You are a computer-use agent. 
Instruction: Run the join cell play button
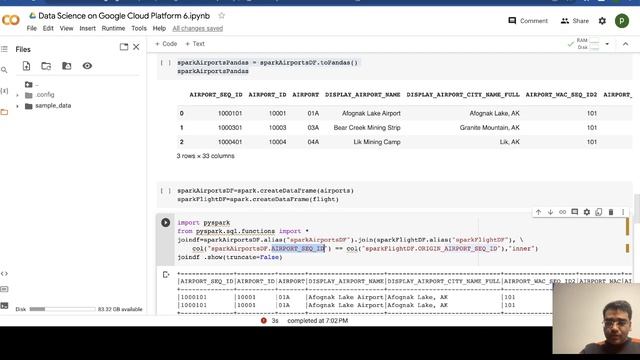tap(165, 222)
